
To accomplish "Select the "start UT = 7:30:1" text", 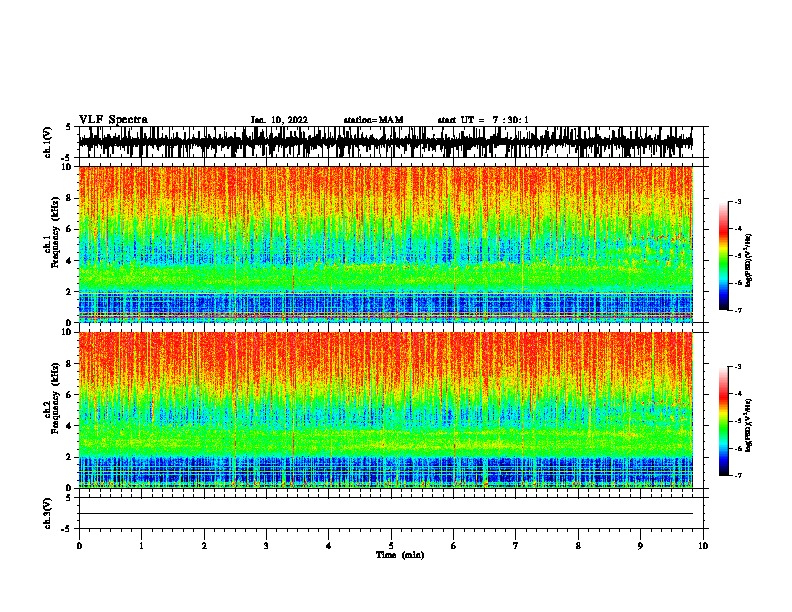I will coord(483,120).
